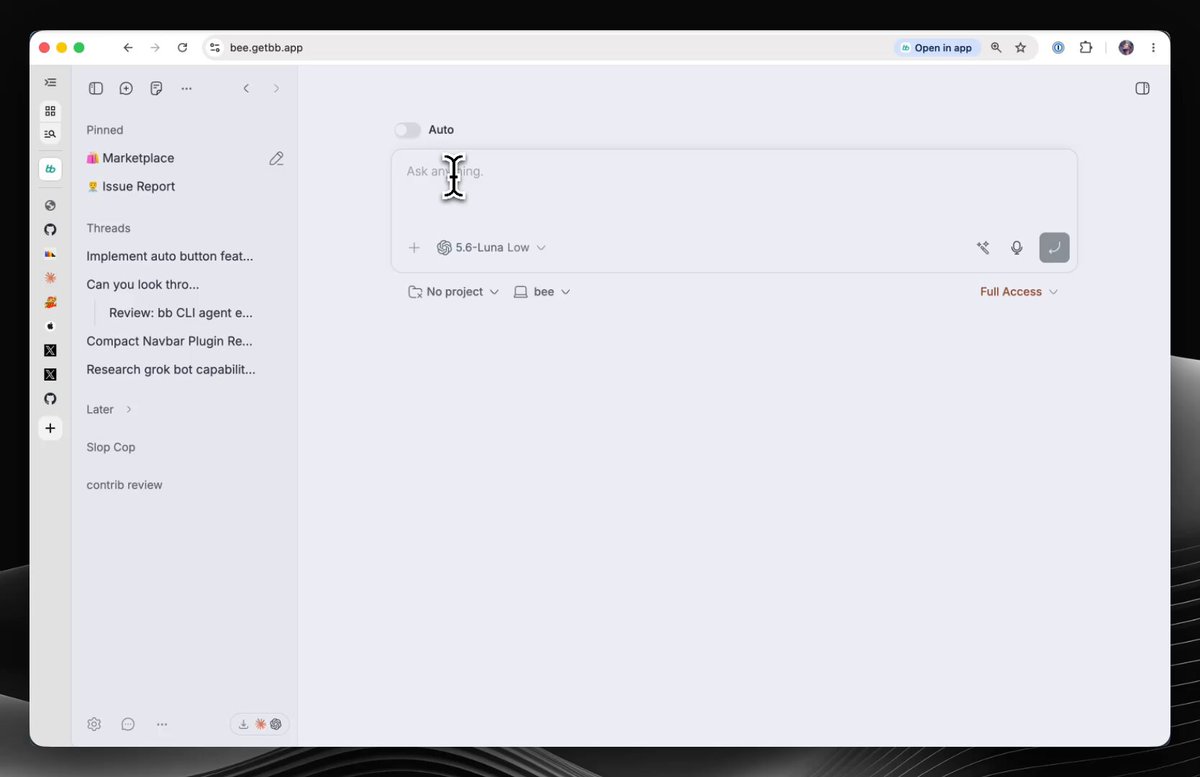Image resolution: width=1200 pixels, height=777 pixels.
Task: Go back with the sidebar header left chevron
Action: point(246,88)
